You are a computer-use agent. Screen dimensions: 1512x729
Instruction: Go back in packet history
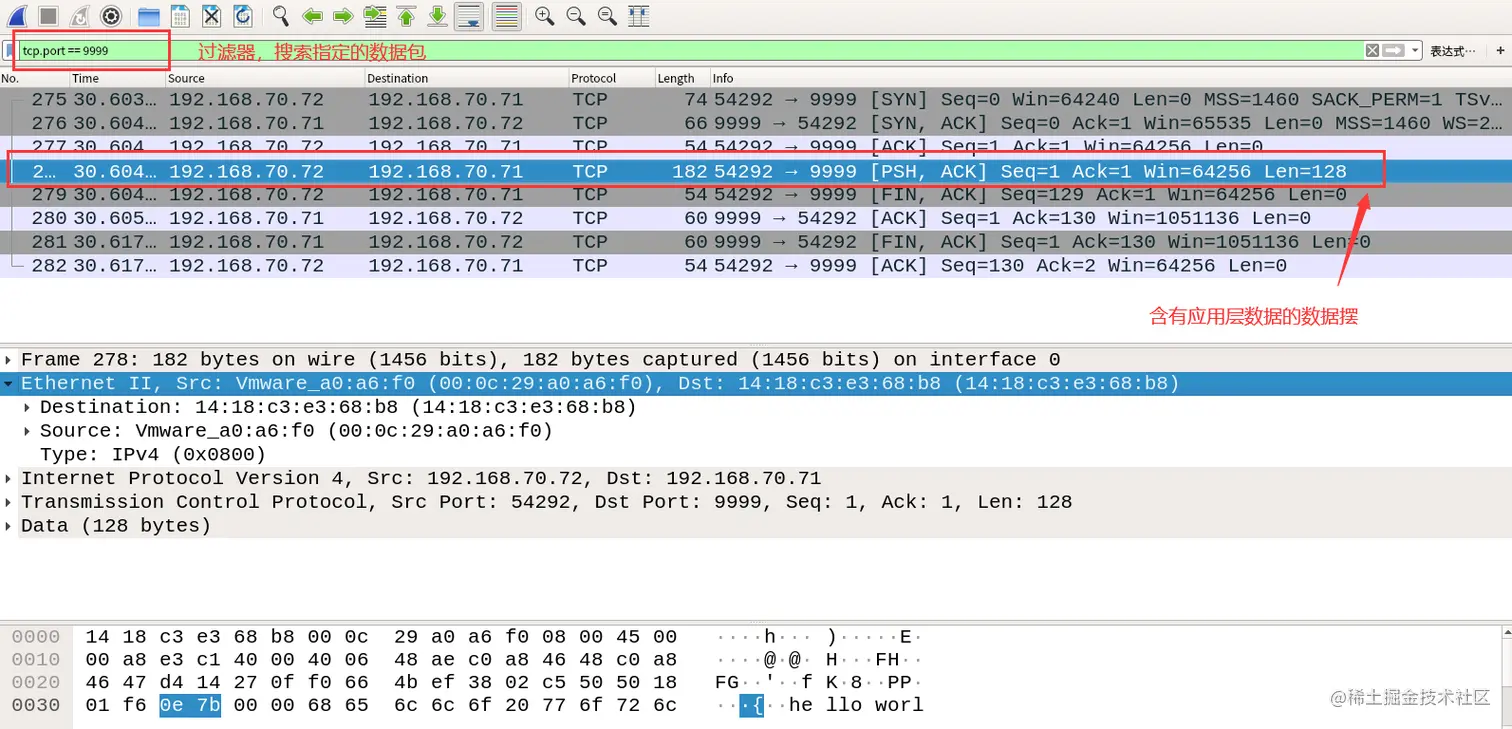click(x=312, y=16)
